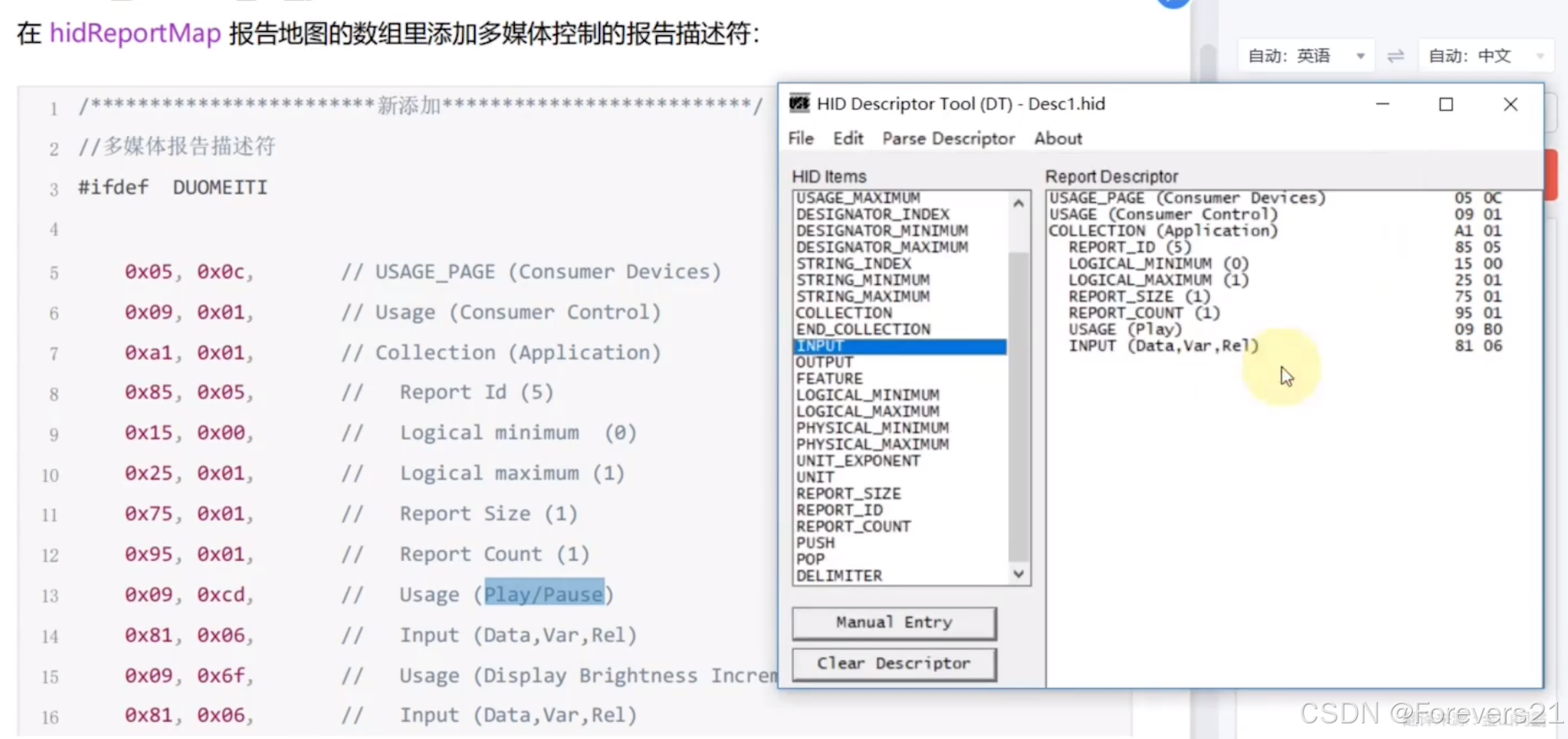Image resolution: width=1568 pixels, height=739 pixels.
Task: Click the language swap arrows between 英语 and 中文
Action: click(x=1396, y=55)
